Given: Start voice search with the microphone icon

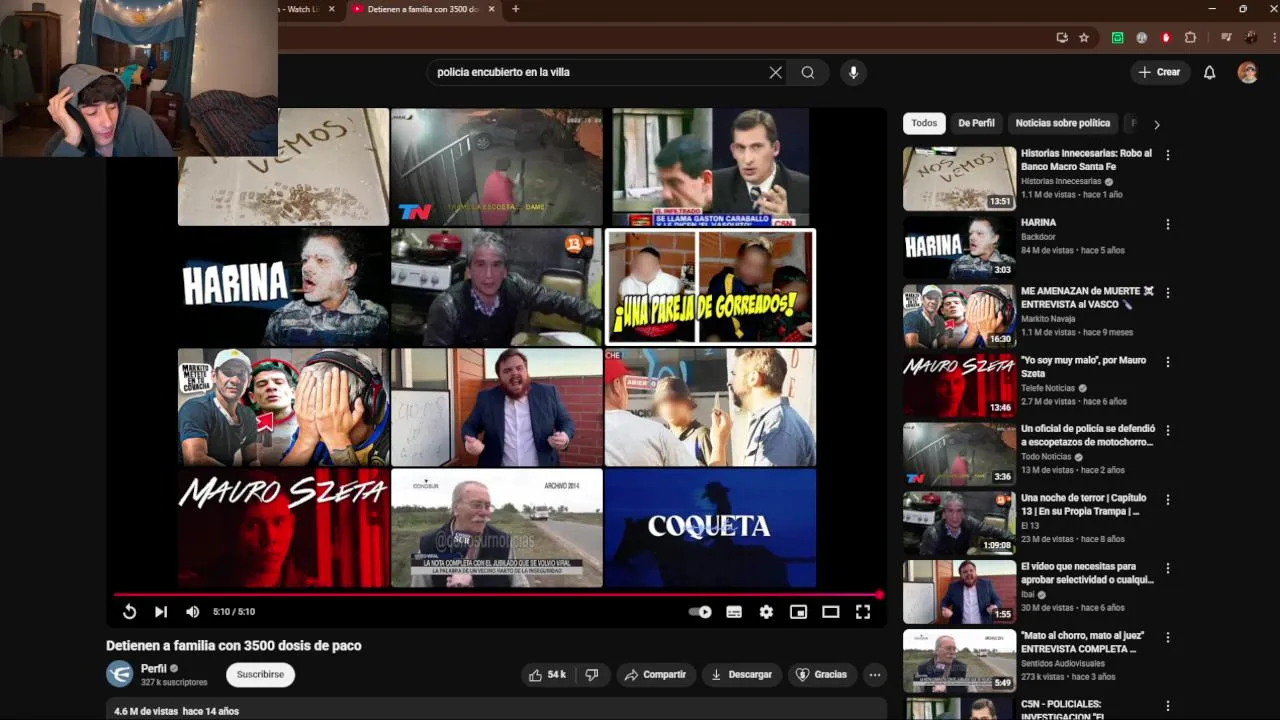Looking at the screenshot, I should pyautogui.click(x=853, y=72).
